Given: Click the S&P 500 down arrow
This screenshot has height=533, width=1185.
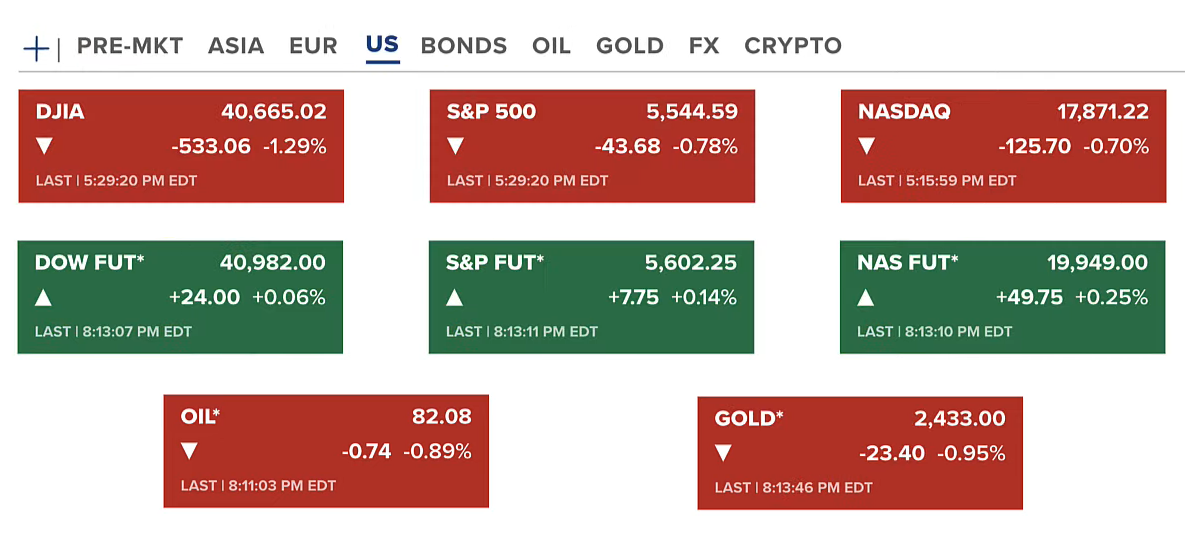Looking at the screenshot, I should coord(456,147).
